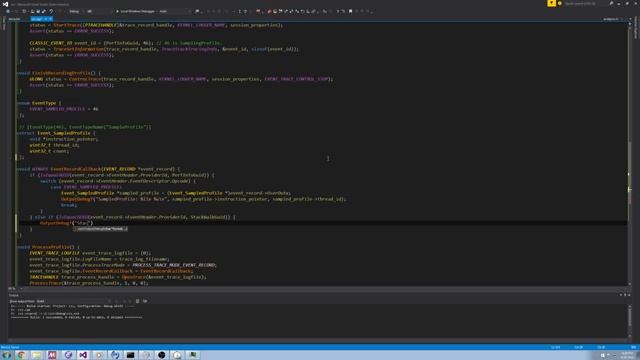This screenshot has height=360, width=640.
Task: Click the red breakpoint-style toolbar icon
Action: point(258,11)
